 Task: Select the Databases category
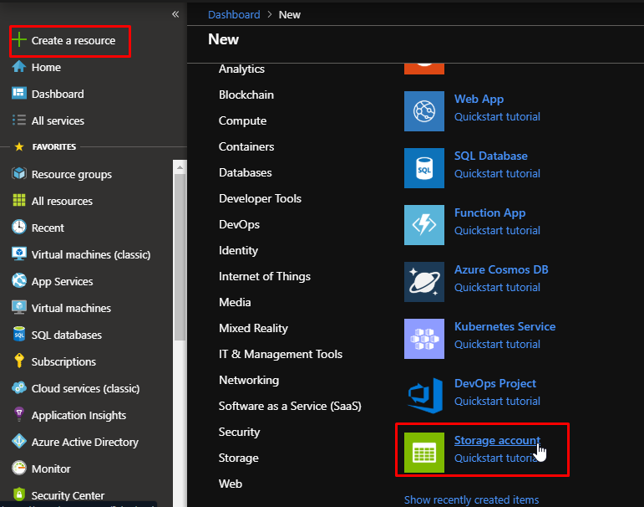[x=245, y=173]
